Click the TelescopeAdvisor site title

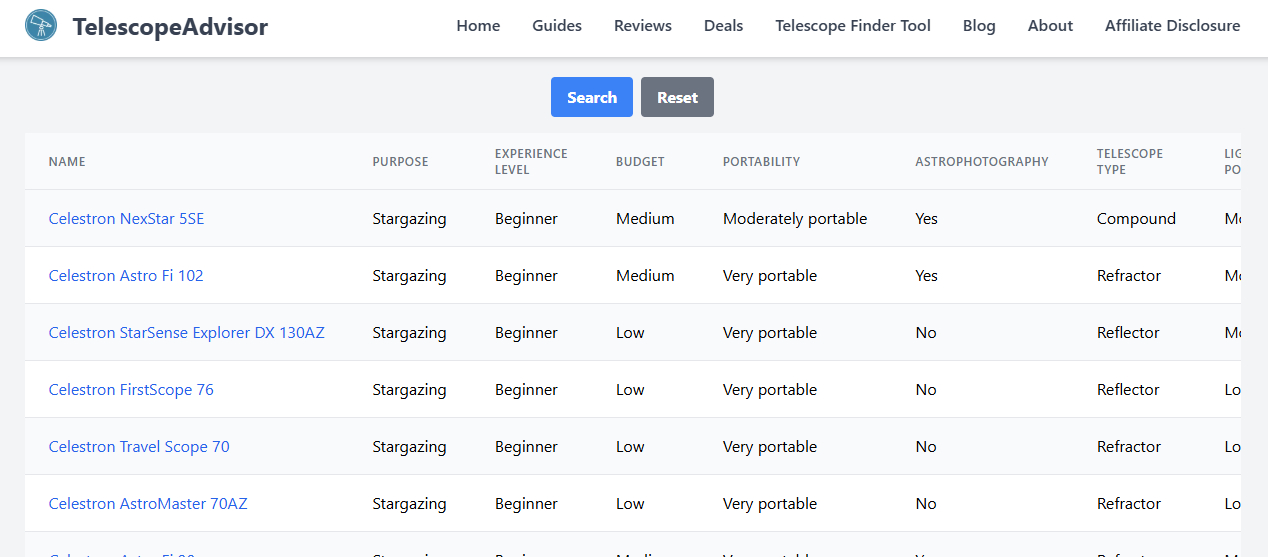170,27
